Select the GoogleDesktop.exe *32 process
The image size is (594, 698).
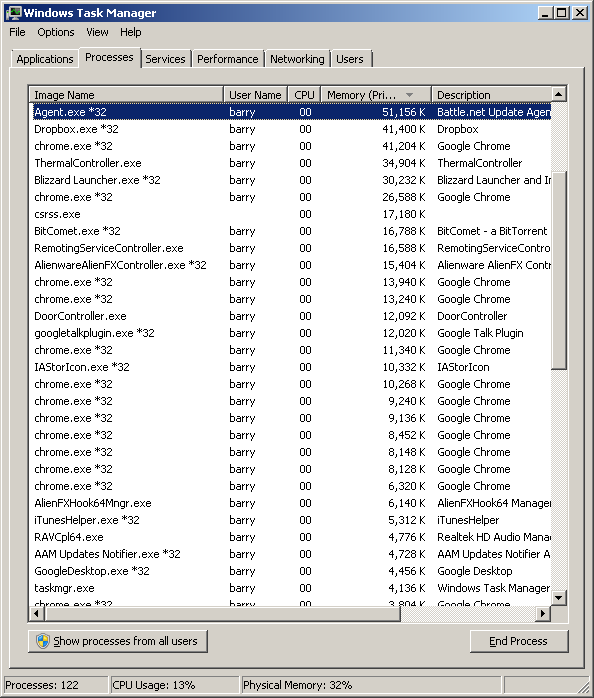pyautogui.click(x=291, y=571)
